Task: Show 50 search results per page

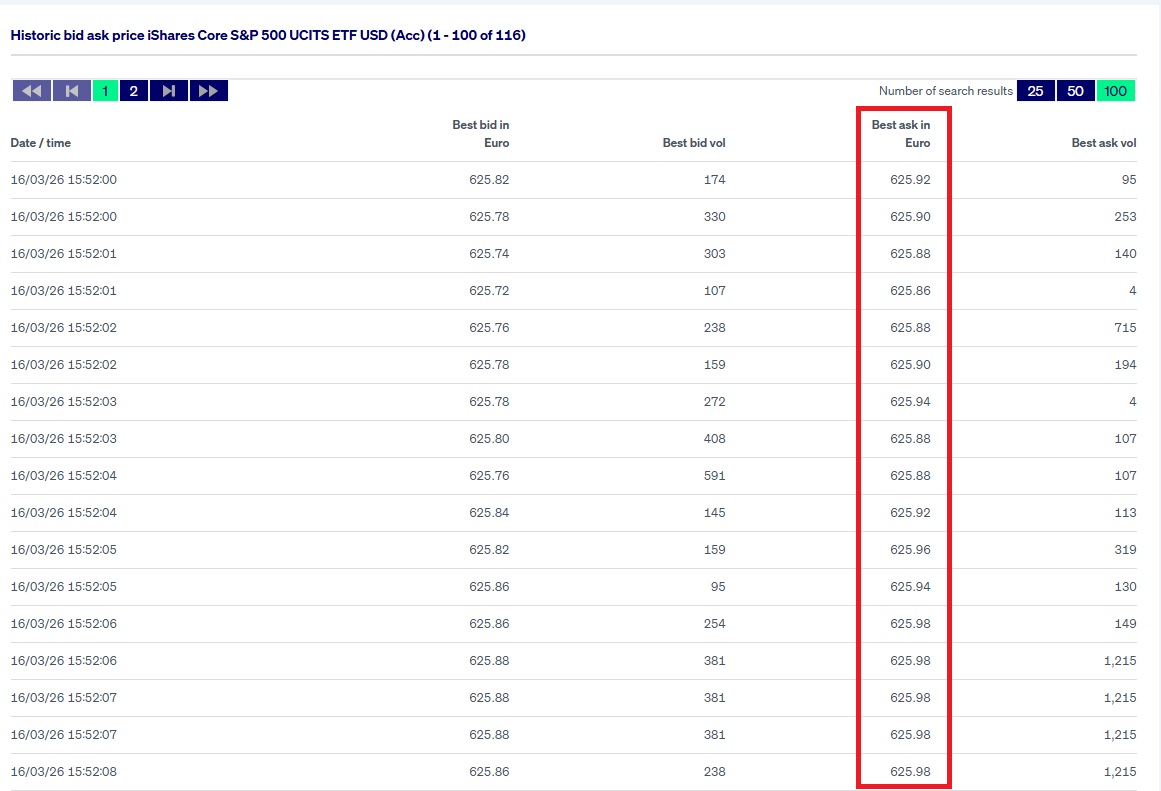Action: click(x=1075, y=90)
